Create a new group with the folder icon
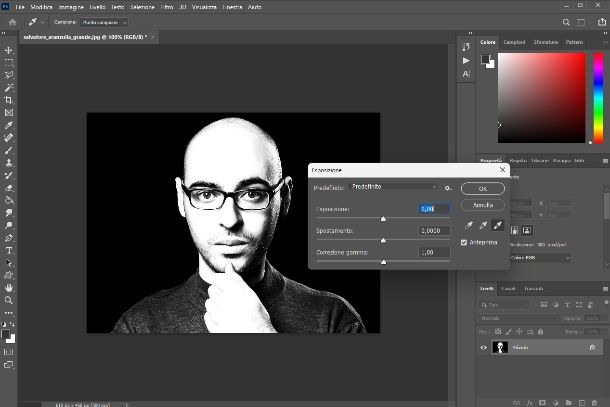This screenshot has width=610, height=407. point(568,403)
